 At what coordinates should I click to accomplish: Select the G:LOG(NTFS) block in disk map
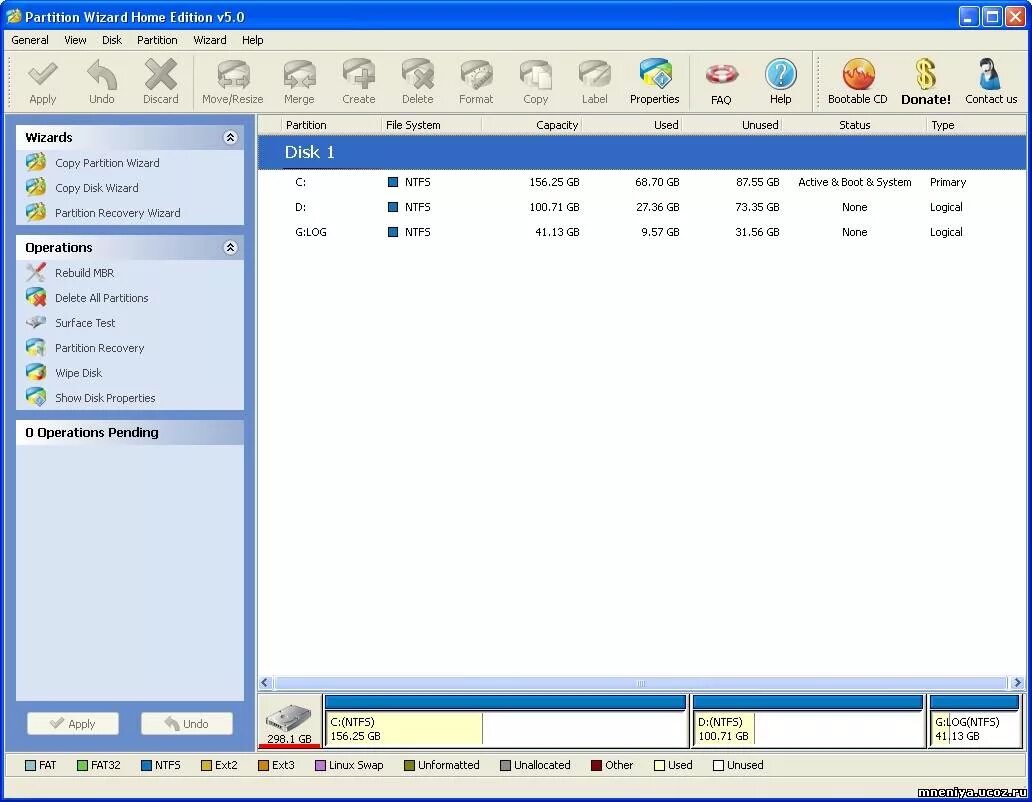[975, 722]
